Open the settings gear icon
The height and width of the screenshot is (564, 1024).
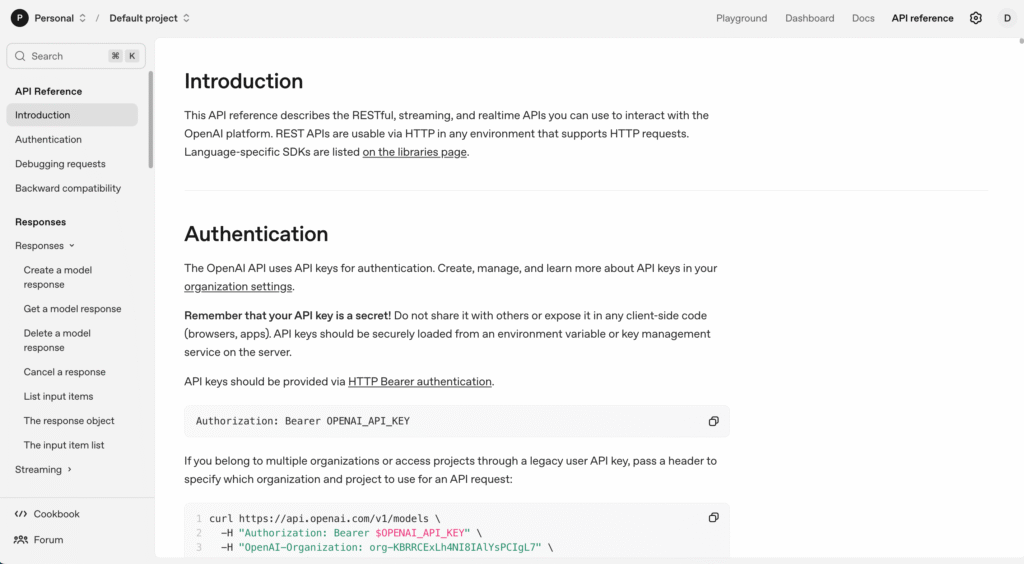(976, 18)
